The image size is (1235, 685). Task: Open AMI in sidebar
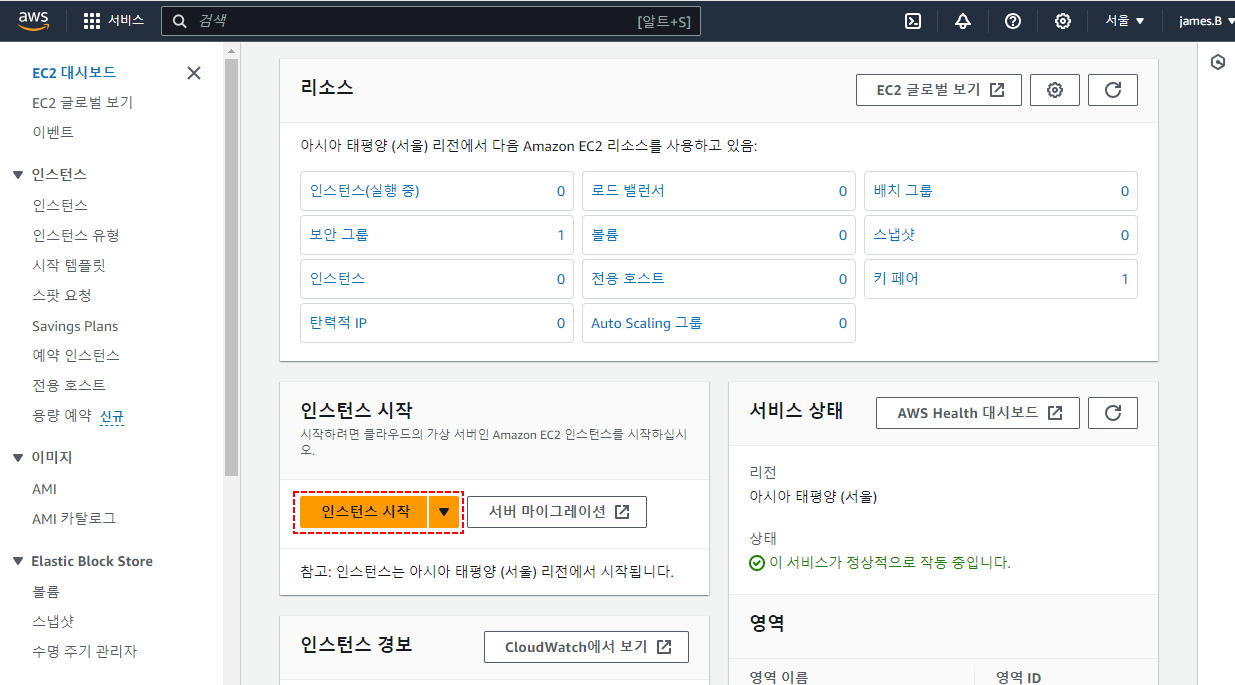click(x=45, y=489)
